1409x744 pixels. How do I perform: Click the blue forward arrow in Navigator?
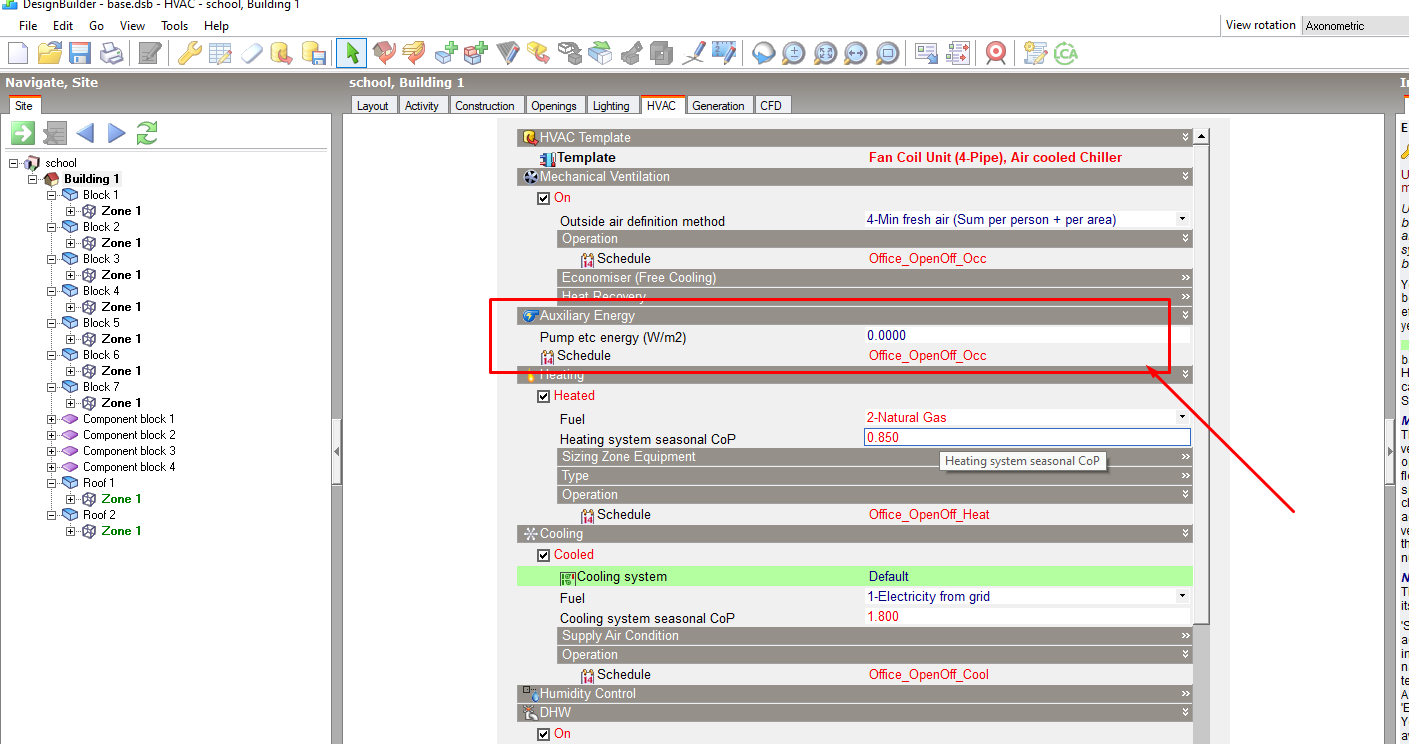tap(117, 133)
